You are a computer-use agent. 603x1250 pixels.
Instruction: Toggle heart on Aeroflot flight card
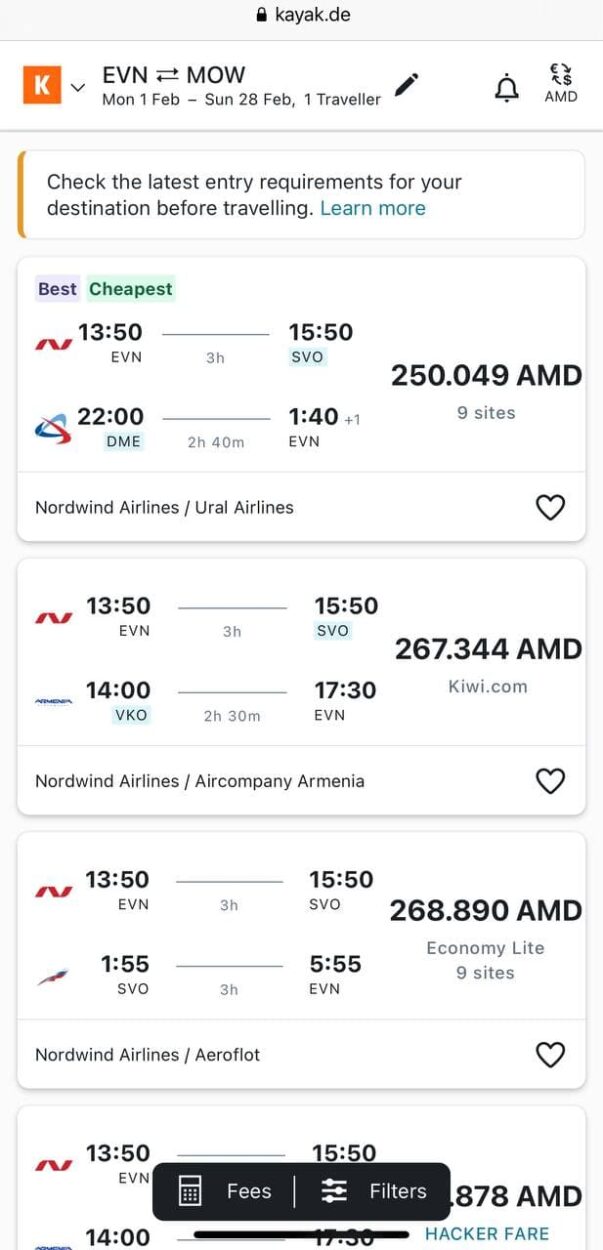click(550, 1054)
